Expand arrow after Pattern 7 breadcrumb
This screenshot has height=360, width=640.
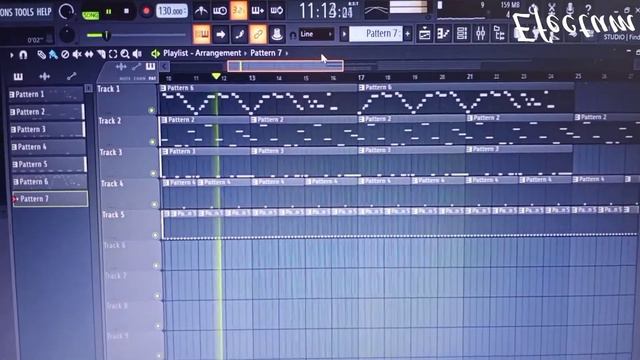tap(287, 53)
